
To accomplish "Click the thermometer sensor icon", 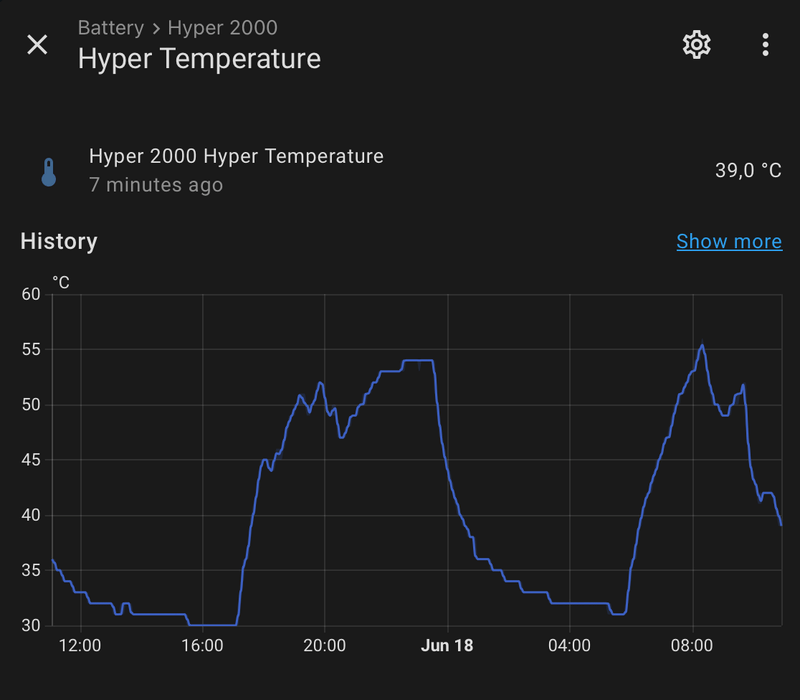I will [48, 172].
